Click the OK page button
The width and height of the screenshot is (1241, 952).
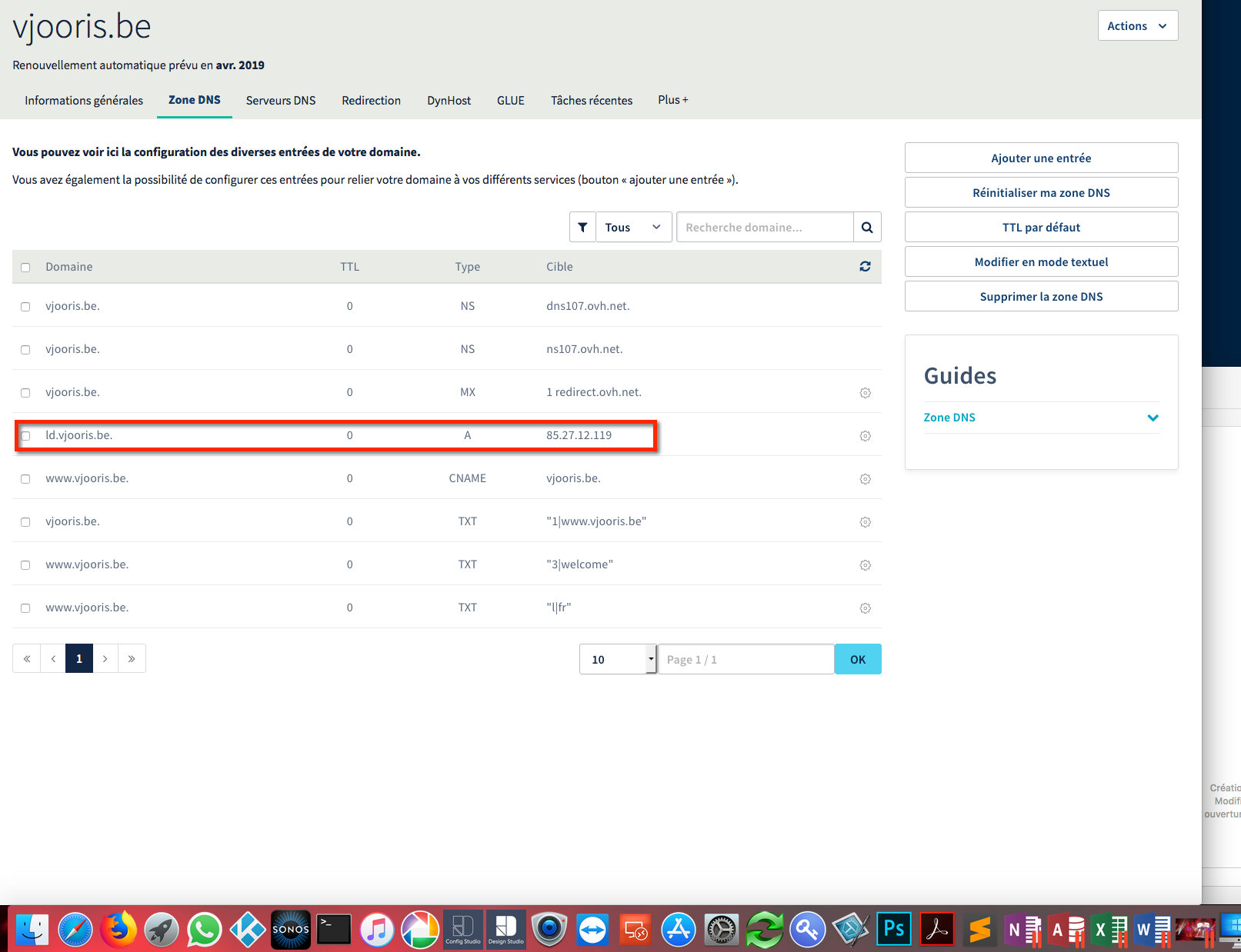[x=858, y=659]
